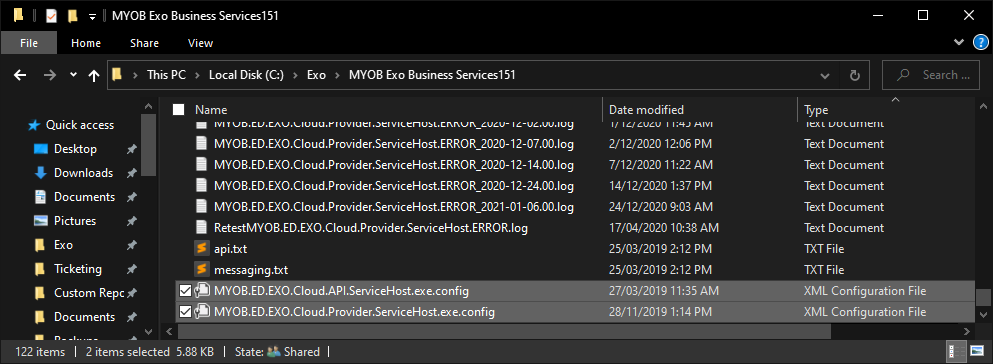Screen dimensions: 993x364
Task: Select ERROR_2020-12-07.00.log file icon
Action: pos(201,144)
